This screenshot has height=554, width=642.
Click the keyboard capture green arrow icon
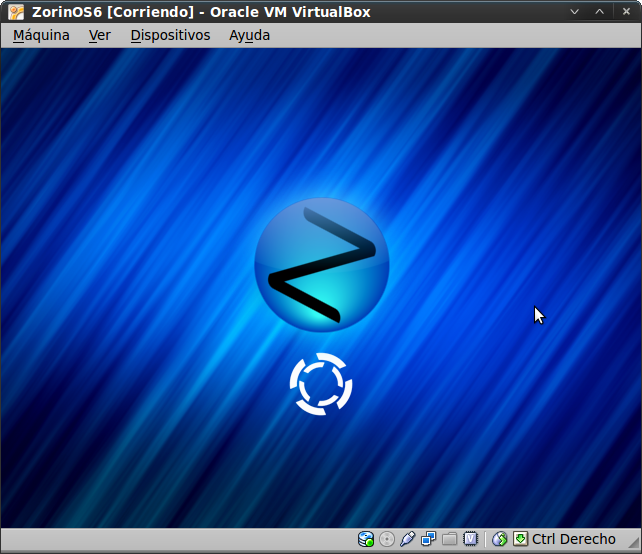(520, 539)
